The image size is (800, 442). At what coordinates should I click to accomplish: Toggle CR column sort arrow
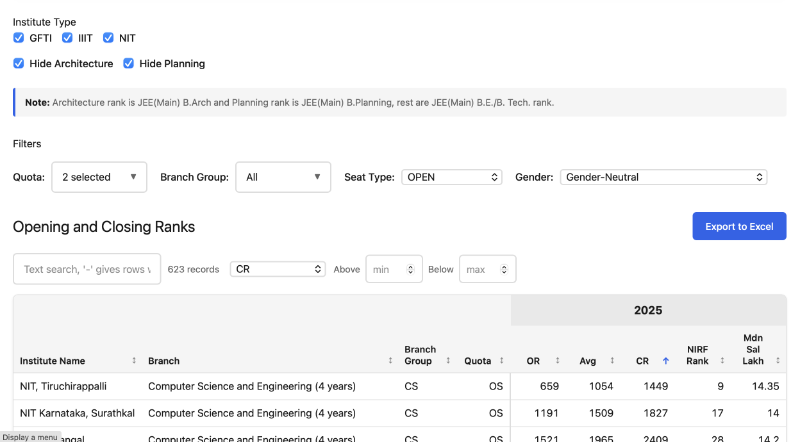665,361
